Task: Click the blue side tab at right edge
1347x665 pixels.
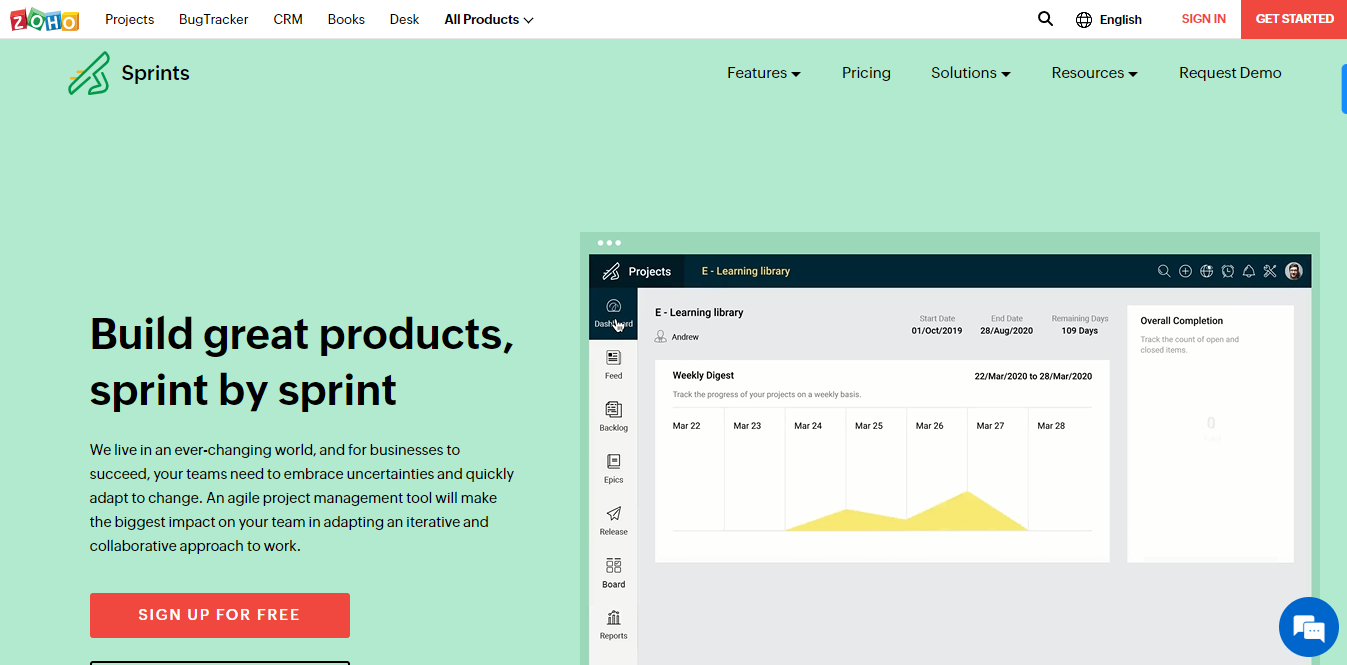Action: click(1344, 89)
